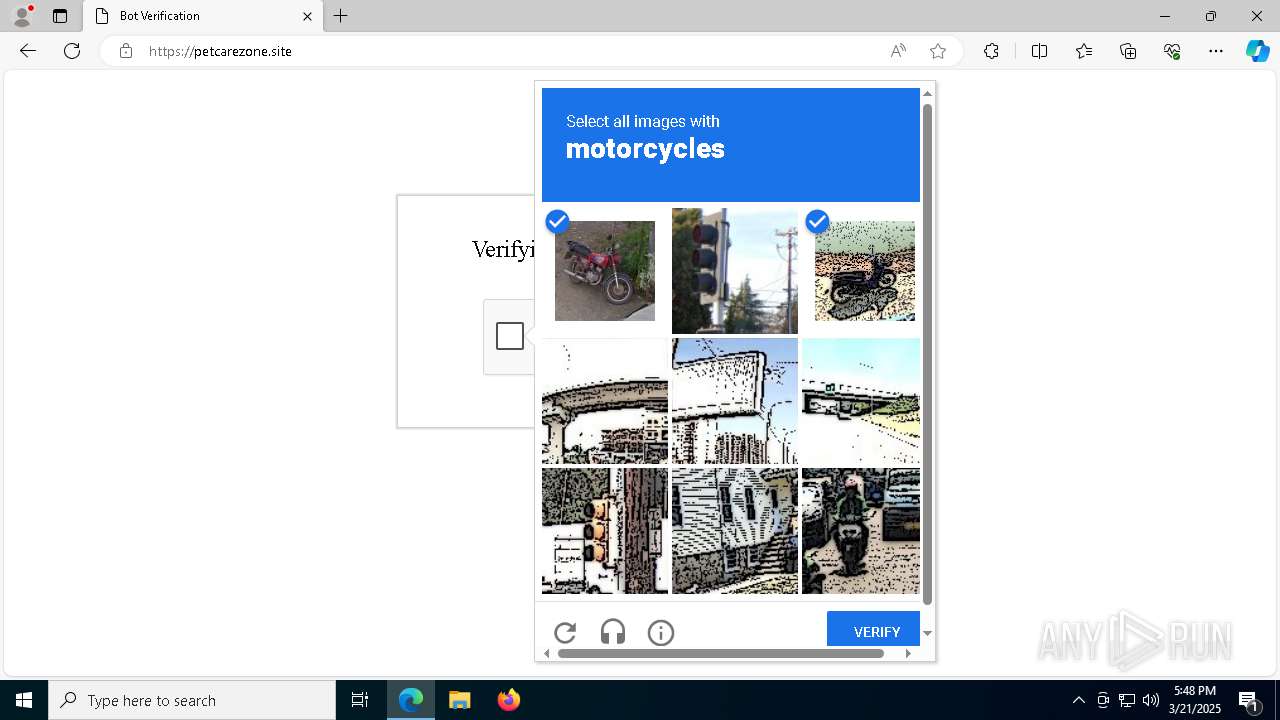Show hidden system tray icons
1280x720 pixels.
(1078, 700)
